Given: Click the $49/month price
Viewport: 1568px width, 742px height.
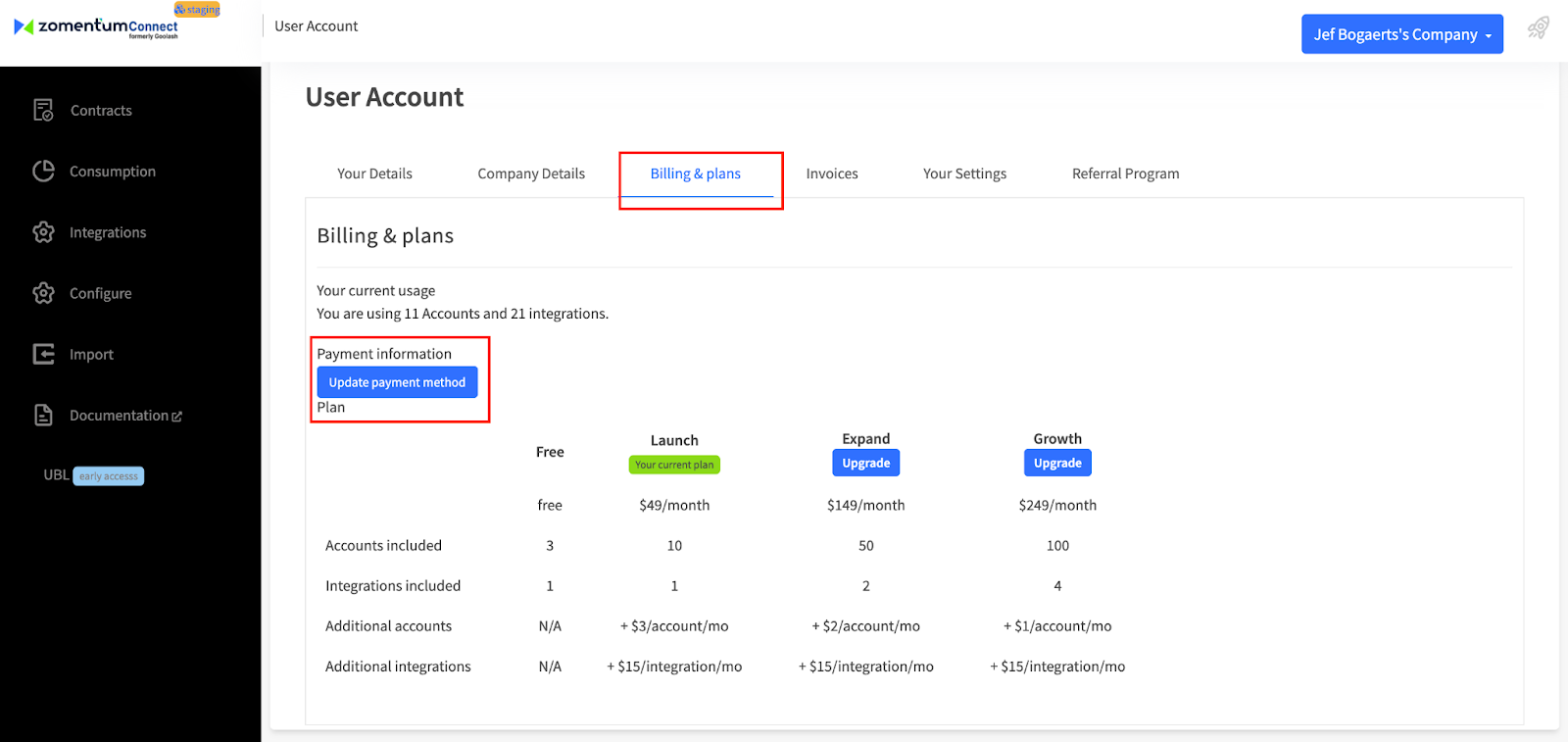Looking at the screenshot, I should coord(674,505).
